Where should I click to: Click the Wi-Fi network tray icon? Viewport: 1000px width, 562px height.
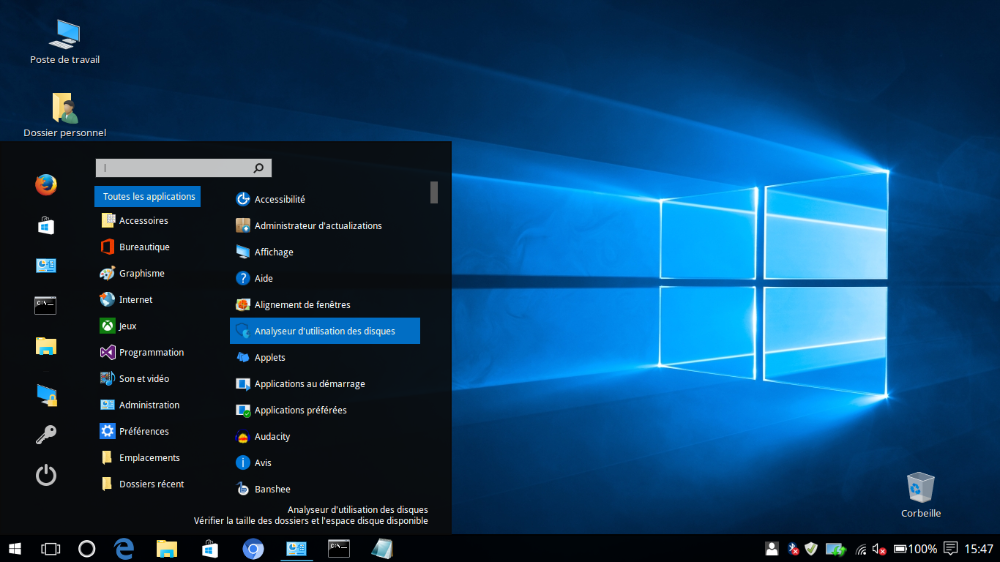tap(860, 548)
